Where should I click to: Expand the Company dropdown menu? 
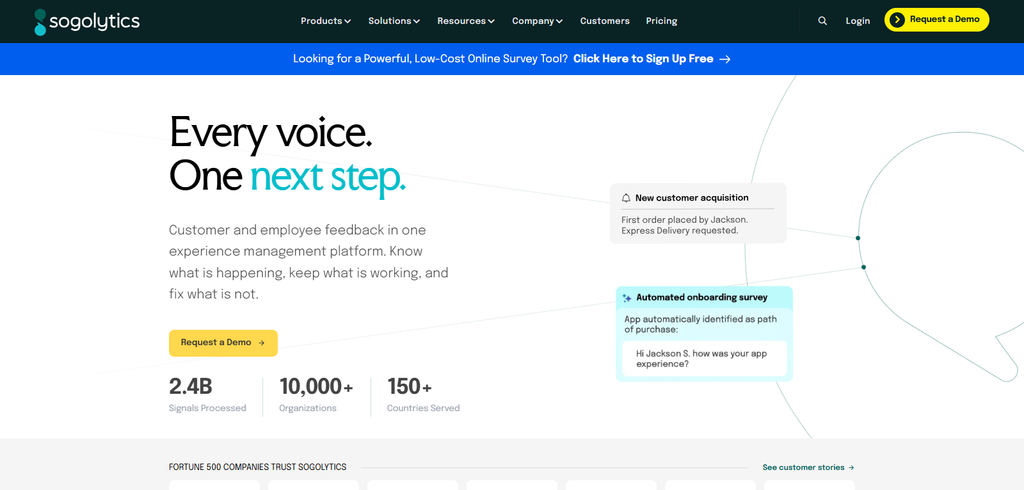pyautogui.click(x=537, y=21)
